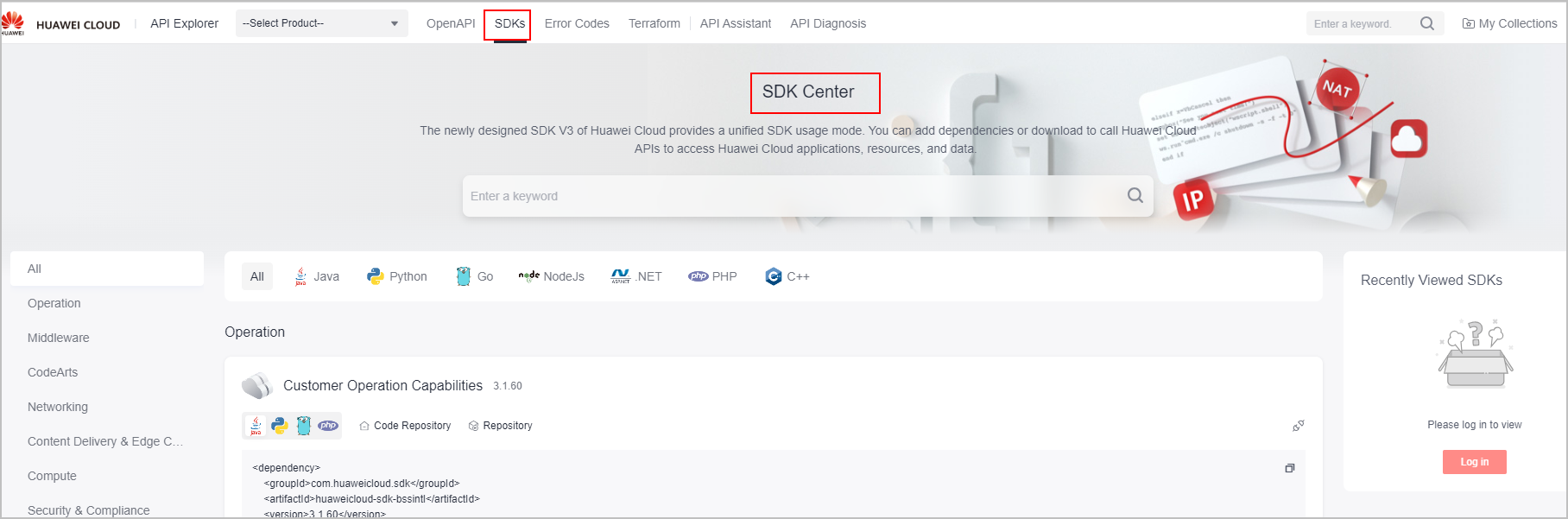Select Go icon in Customer Operation card
This screenshot has width=1568, height=519.
(303, 426)
